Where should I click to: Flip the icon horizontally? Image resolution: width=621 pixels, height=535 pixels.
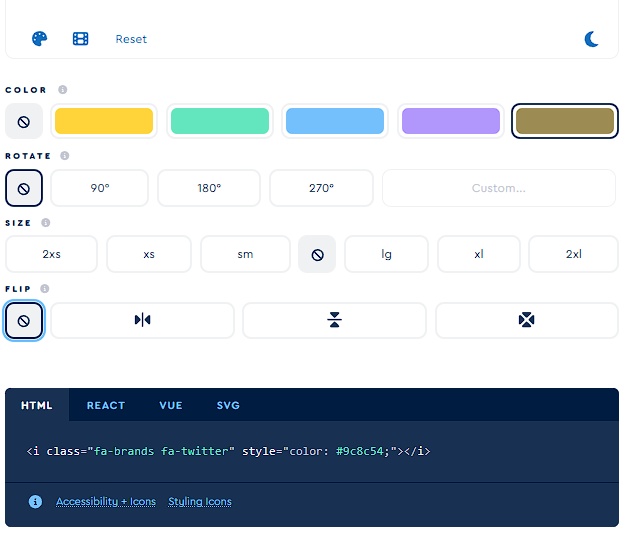pos(143,320)
